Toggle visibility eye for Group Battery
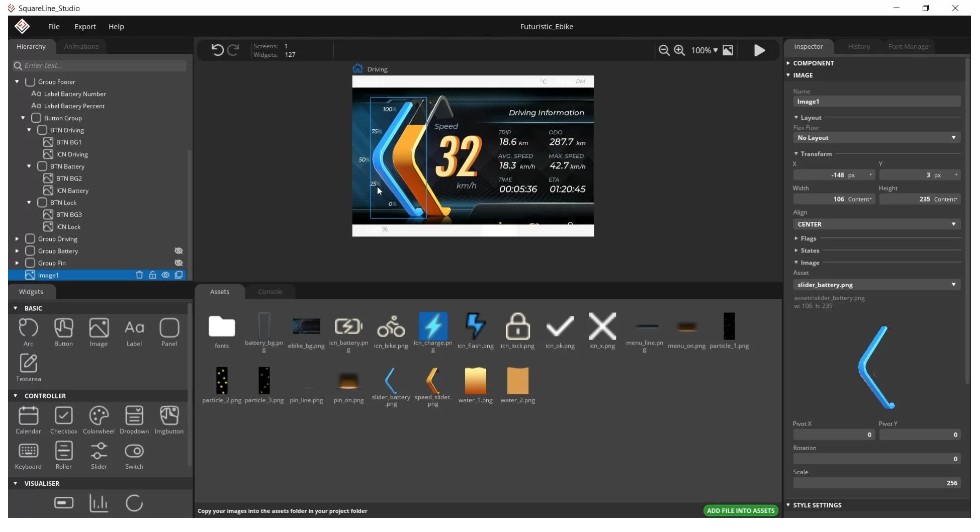Image resolution: width=980 pixels, height=532 pixels. point(179,251)
